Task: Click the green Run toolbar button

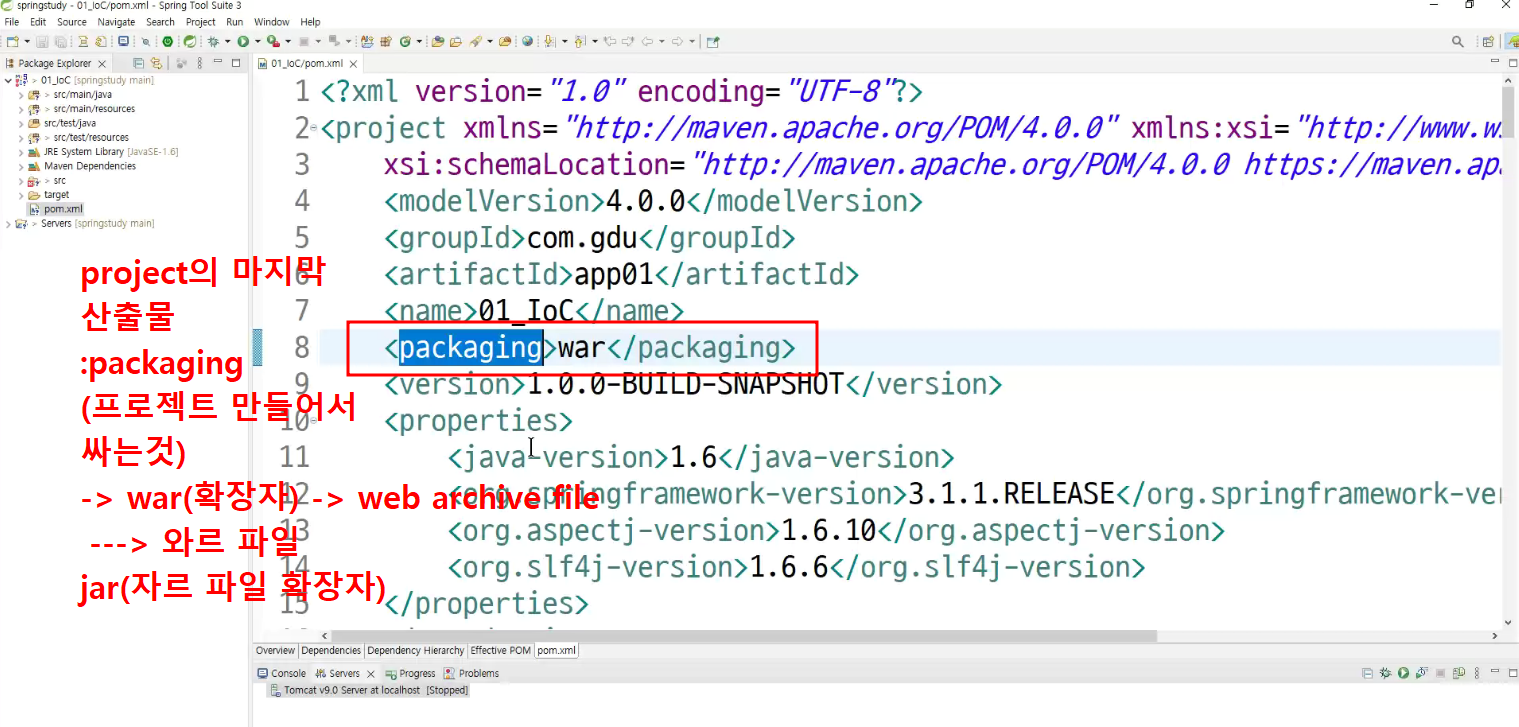Action: tap(243, 42)
